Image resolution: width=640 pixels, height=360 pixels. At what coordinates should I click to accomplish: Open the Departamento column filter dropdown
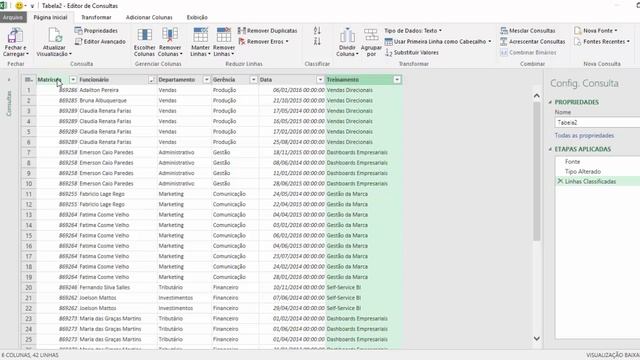coord(206,80)
